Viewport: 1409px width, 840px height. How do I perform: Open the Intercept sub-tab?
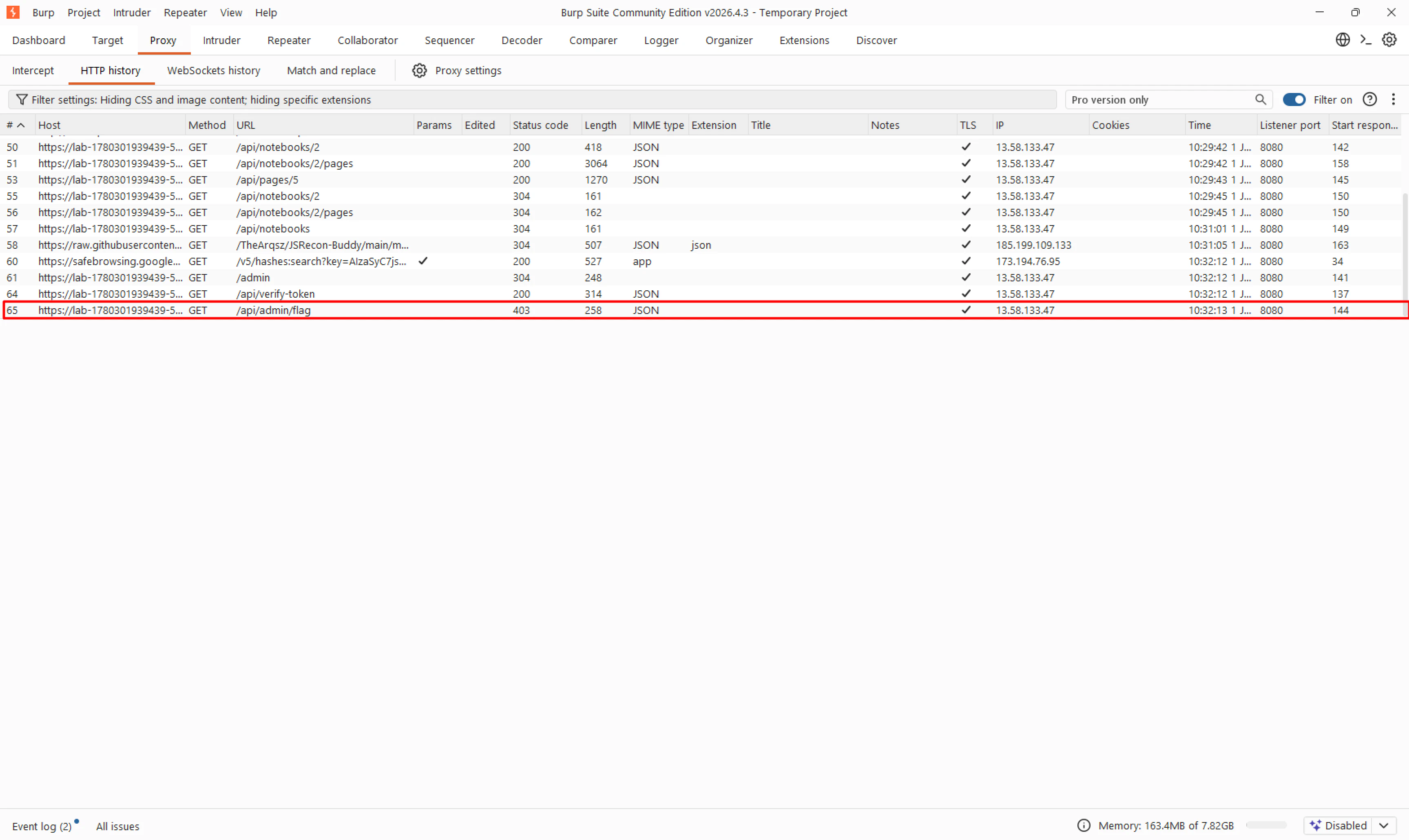33,70
